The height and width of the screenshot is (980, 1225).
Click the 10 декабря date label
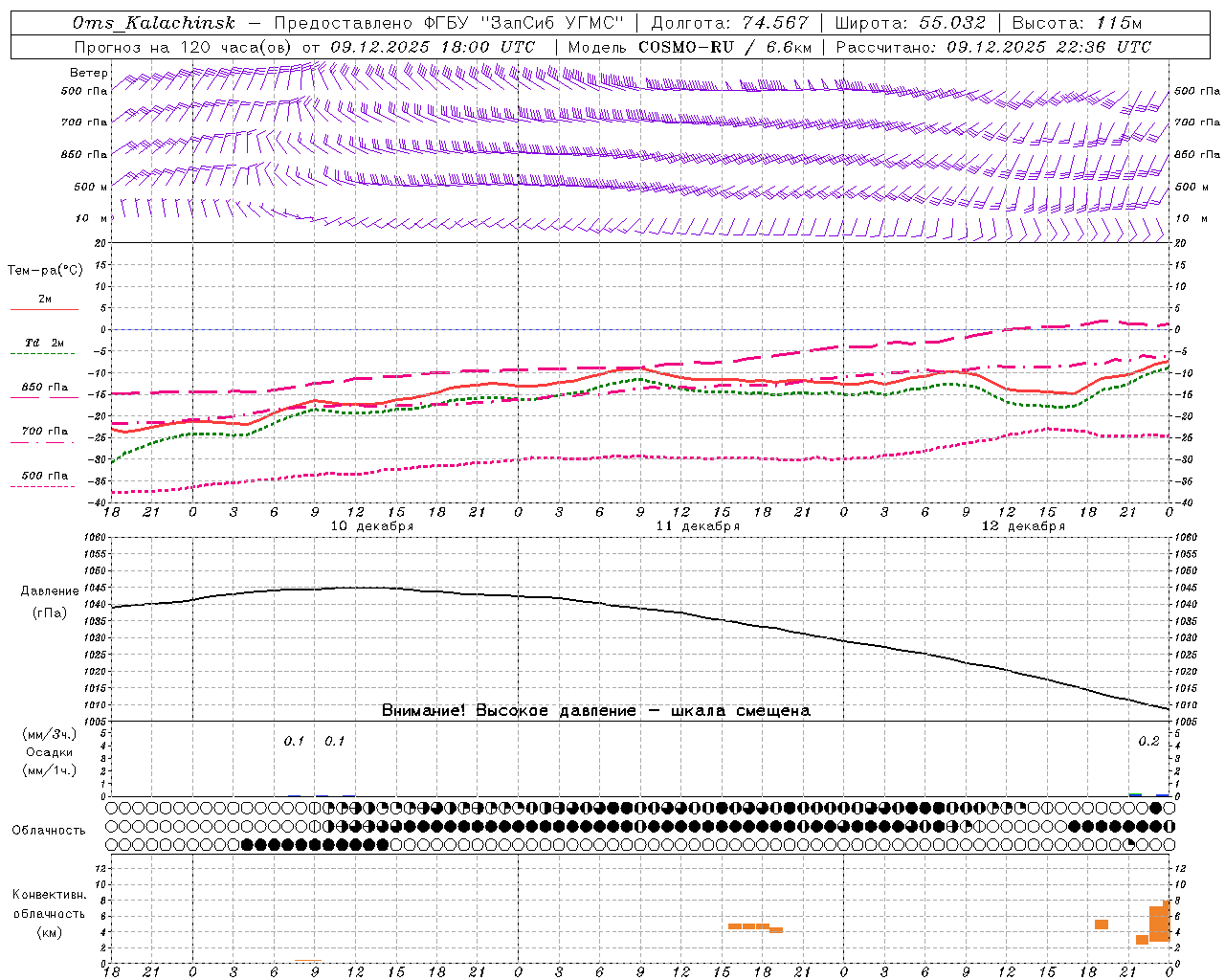point(372,526)
